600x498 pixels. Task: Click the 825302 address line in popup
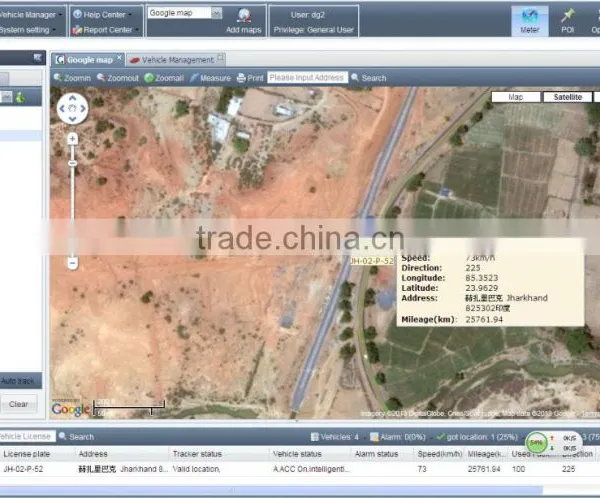(487, 308)
